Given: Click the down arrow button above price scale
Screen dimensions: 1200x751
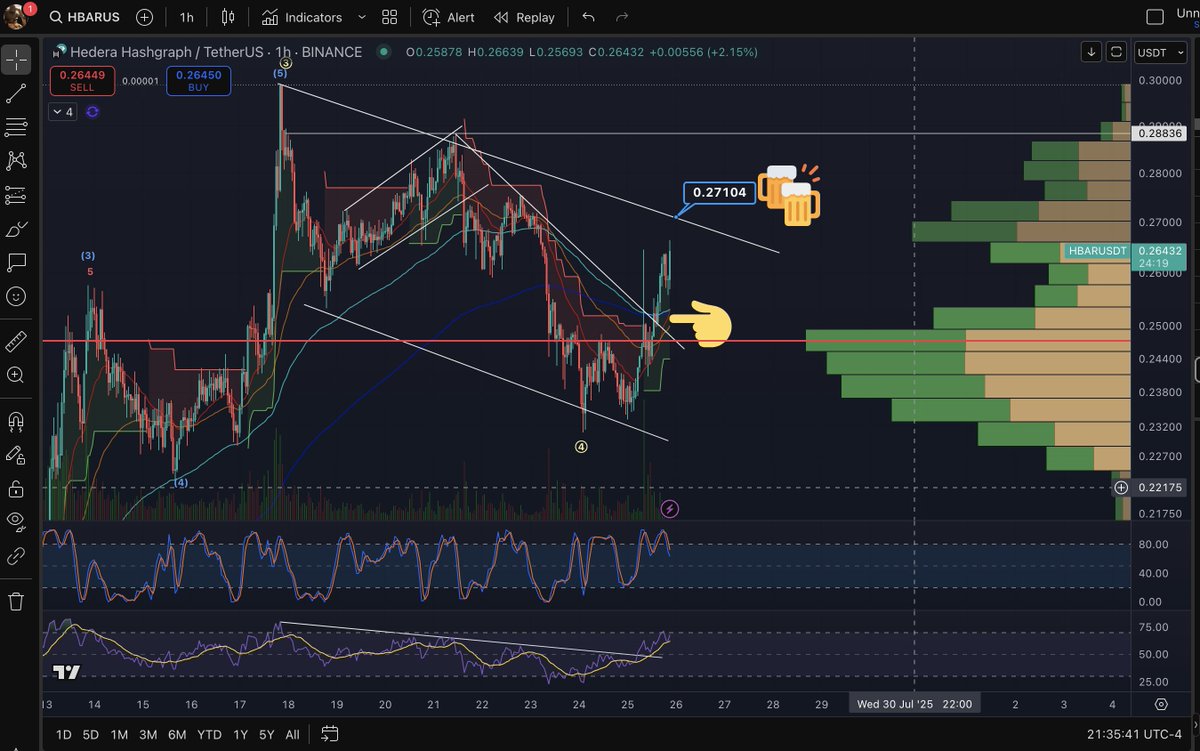Looking at the screenshot, I should (1091, 52).
